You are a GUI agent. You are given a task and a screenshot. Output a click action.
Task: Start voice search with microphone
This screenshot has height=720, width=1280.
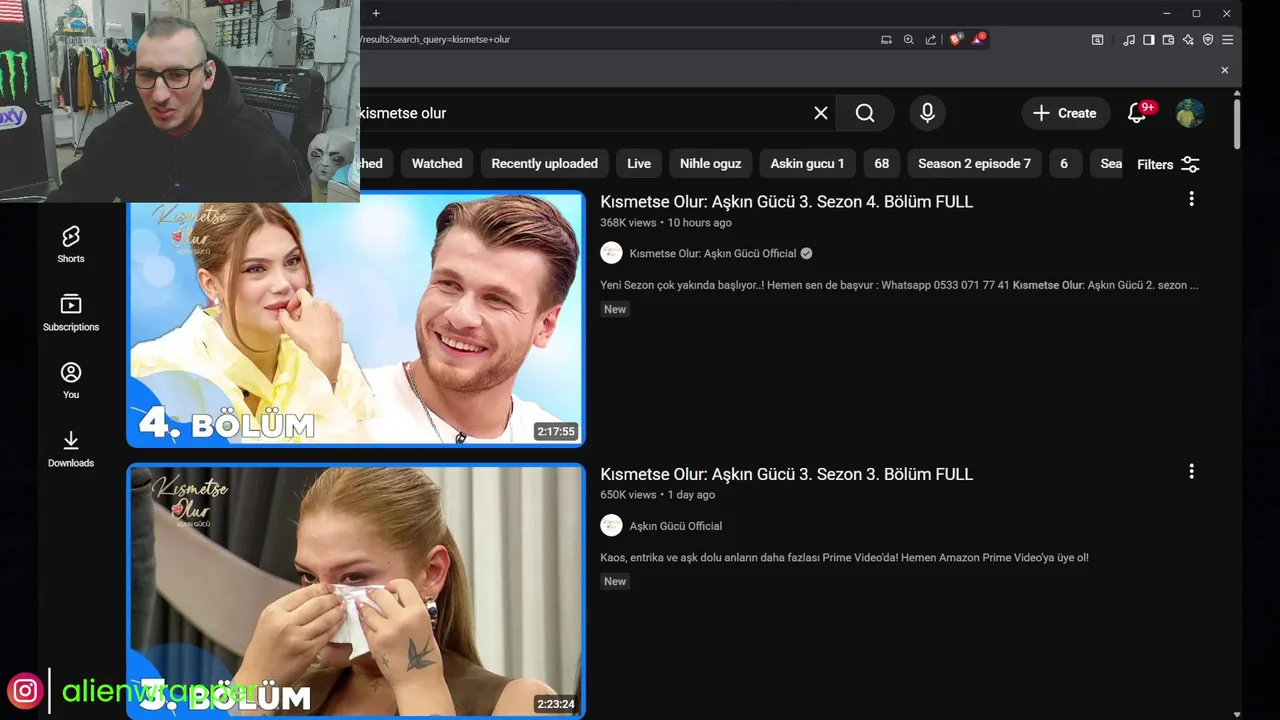[927, 113]
